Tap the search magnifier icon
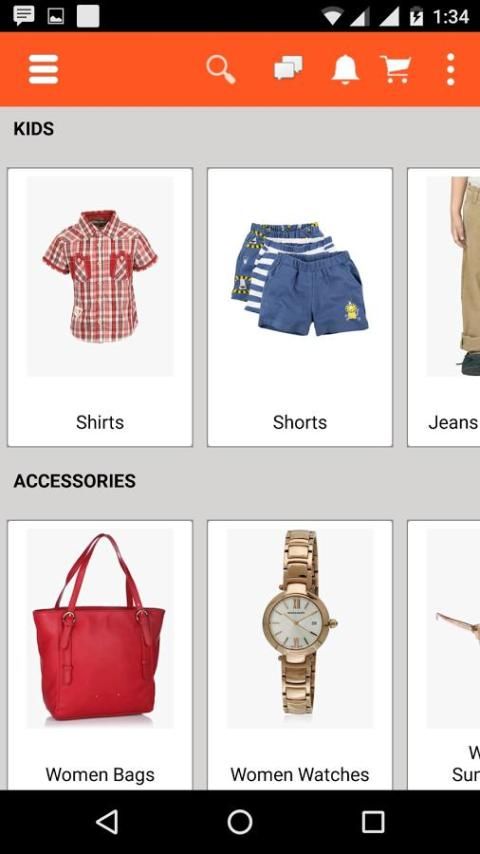 tap(221, 70)
